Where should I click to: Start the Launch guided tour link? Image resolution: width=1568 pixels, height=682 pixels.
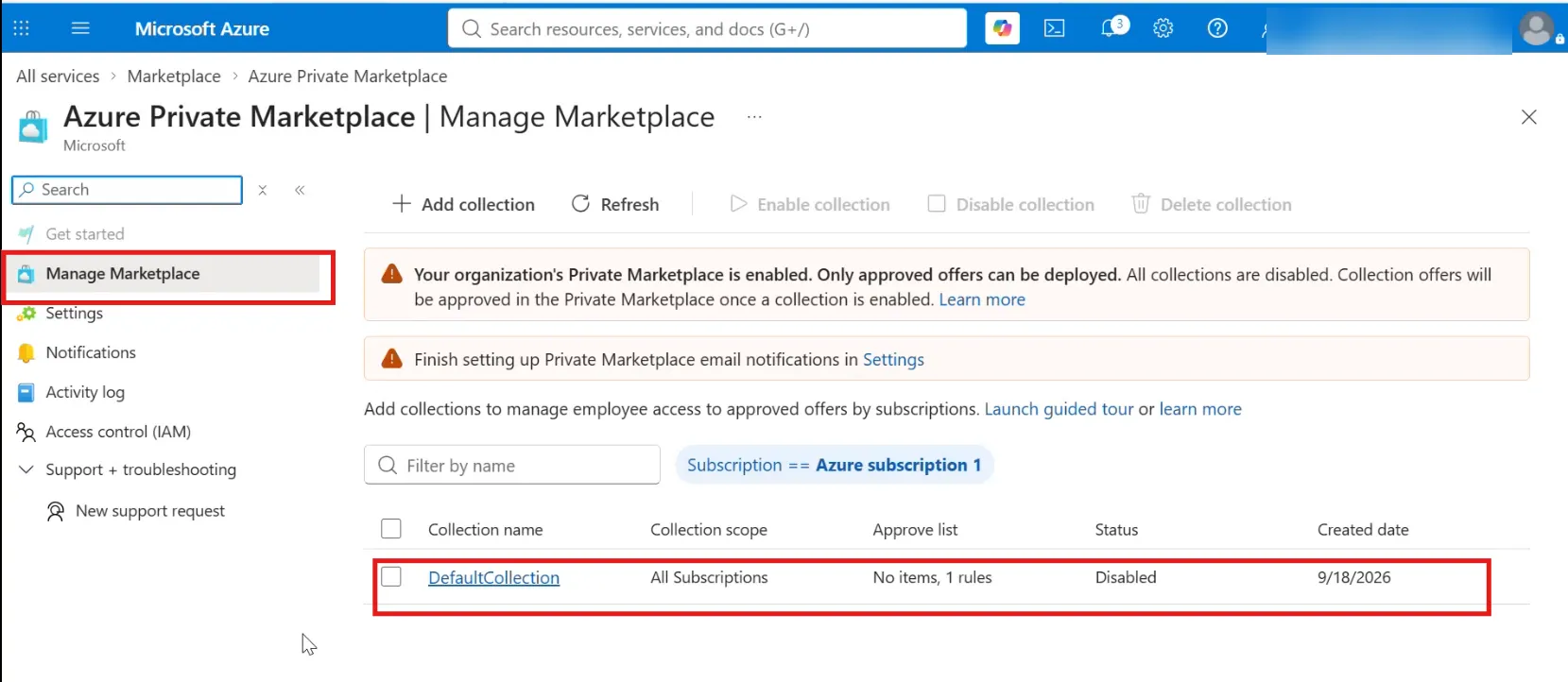pyautogui.click(x=1059, y=409)
